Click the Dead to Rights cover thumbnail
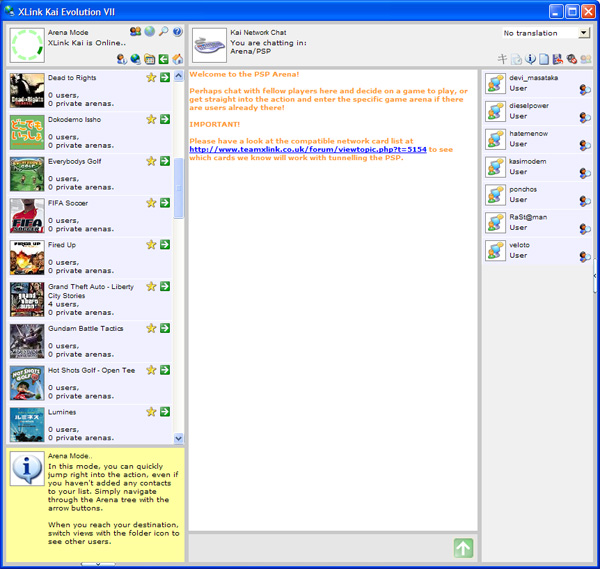600x569 pixels. [27, 90]
